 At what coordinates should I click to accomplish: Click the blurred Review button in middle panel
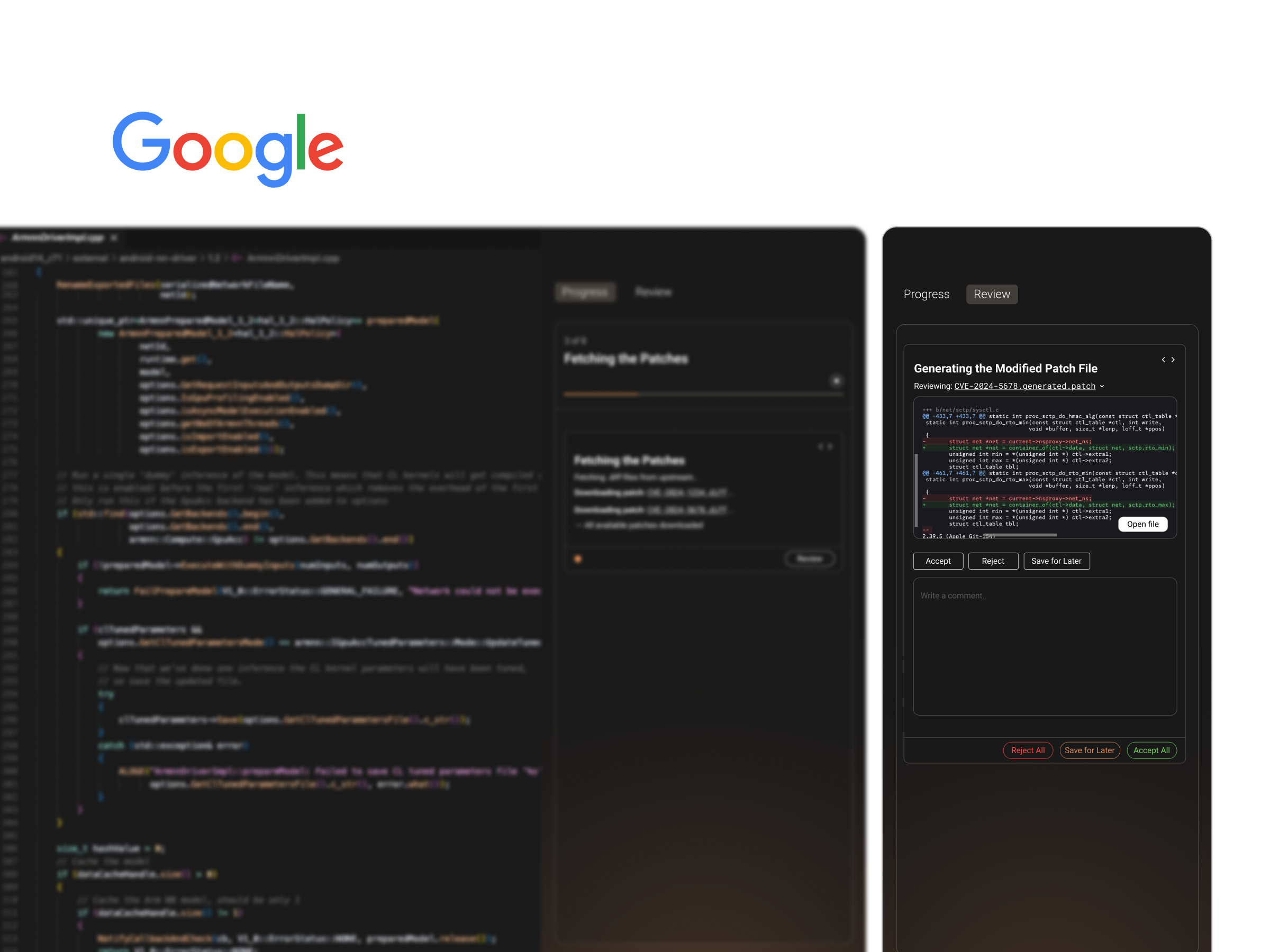pyautogui.click(x=810, y=559)
